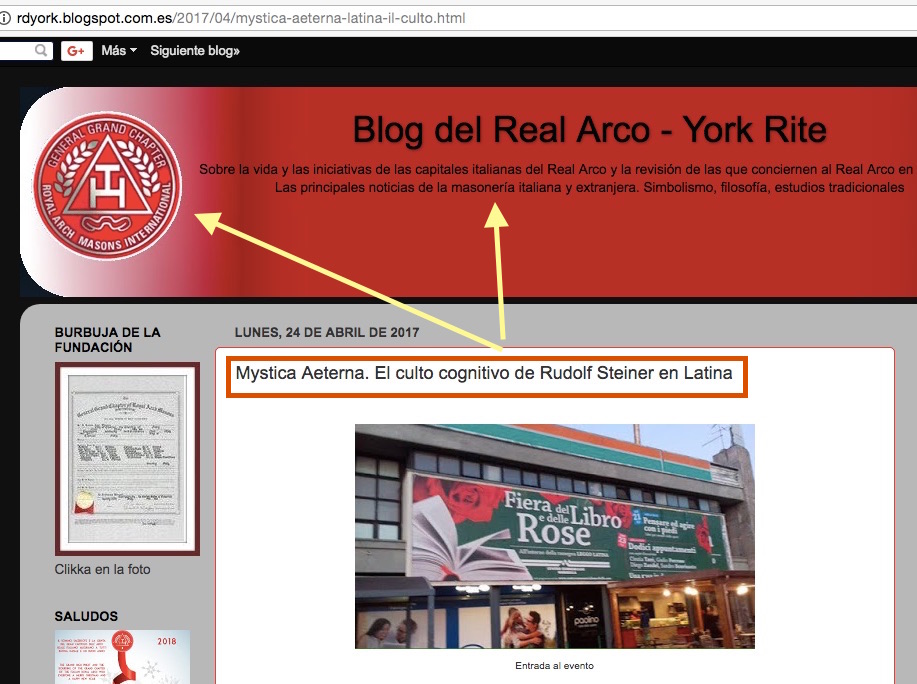Click the 'Entrada al evento' caption

554,666
